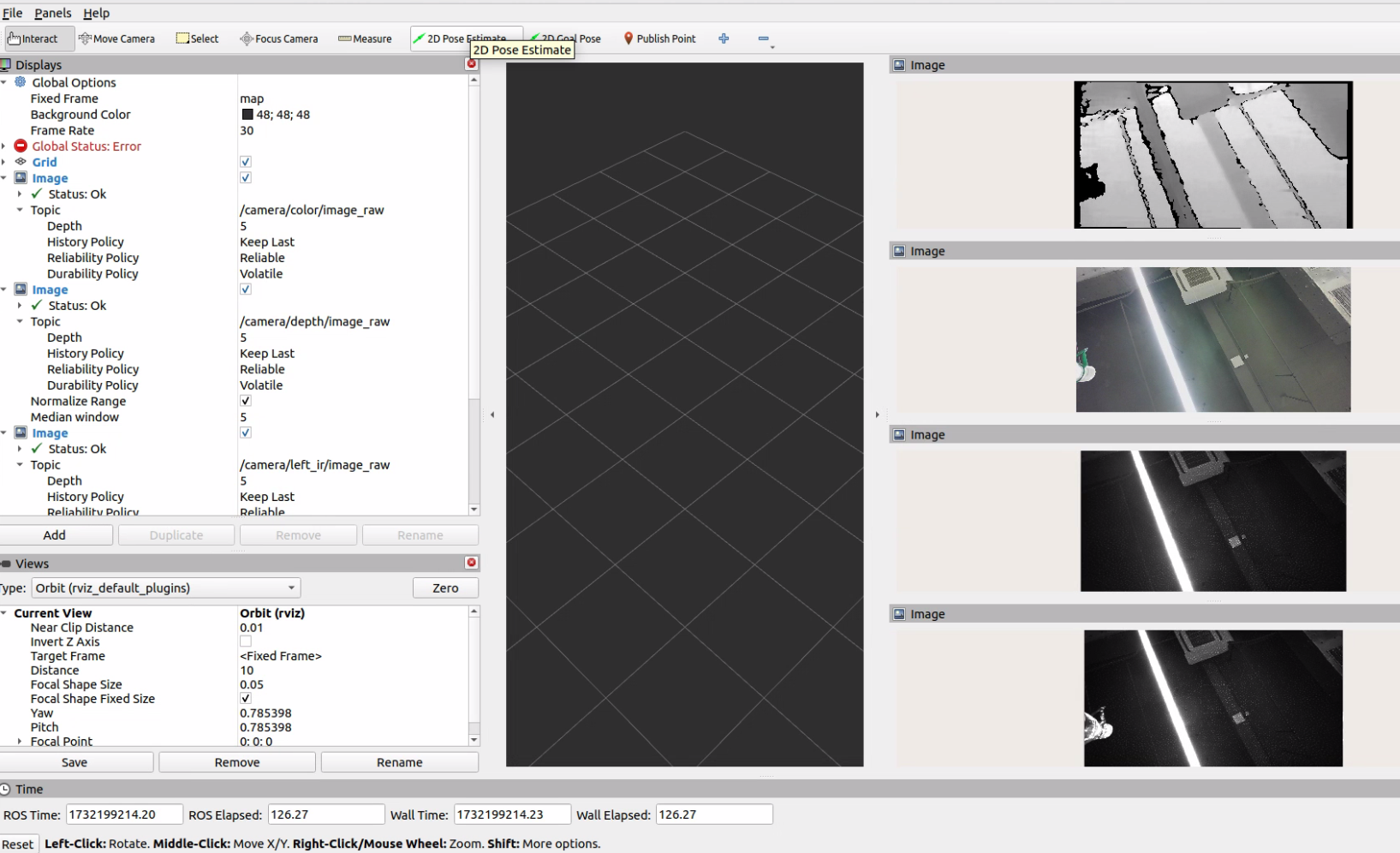Open the File menu
This screenshot has width=1400, height=853.
click(12, 13)
